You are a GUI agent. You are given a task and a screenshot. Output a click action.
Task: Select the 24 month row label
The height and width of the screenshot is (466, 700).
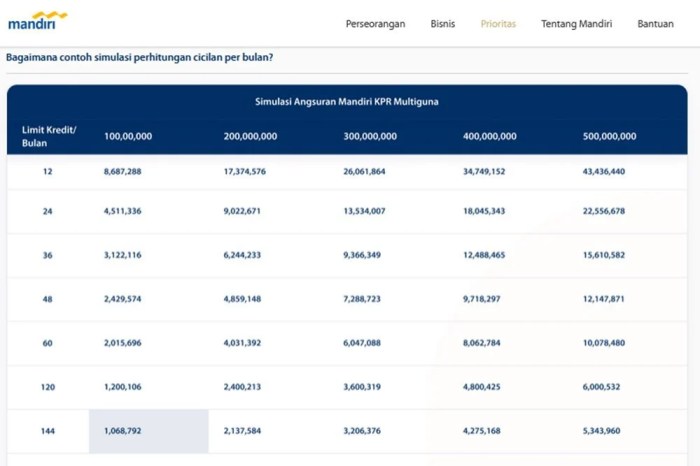(47, 211)
